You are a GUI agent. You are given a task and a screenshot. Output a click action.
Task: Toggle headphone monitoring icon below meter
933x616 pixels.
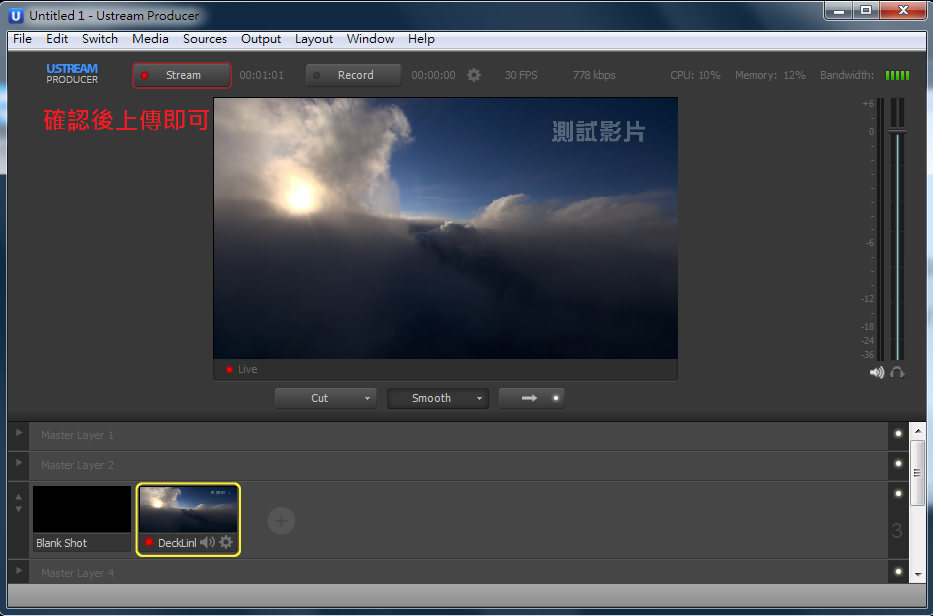pos(897,372)
